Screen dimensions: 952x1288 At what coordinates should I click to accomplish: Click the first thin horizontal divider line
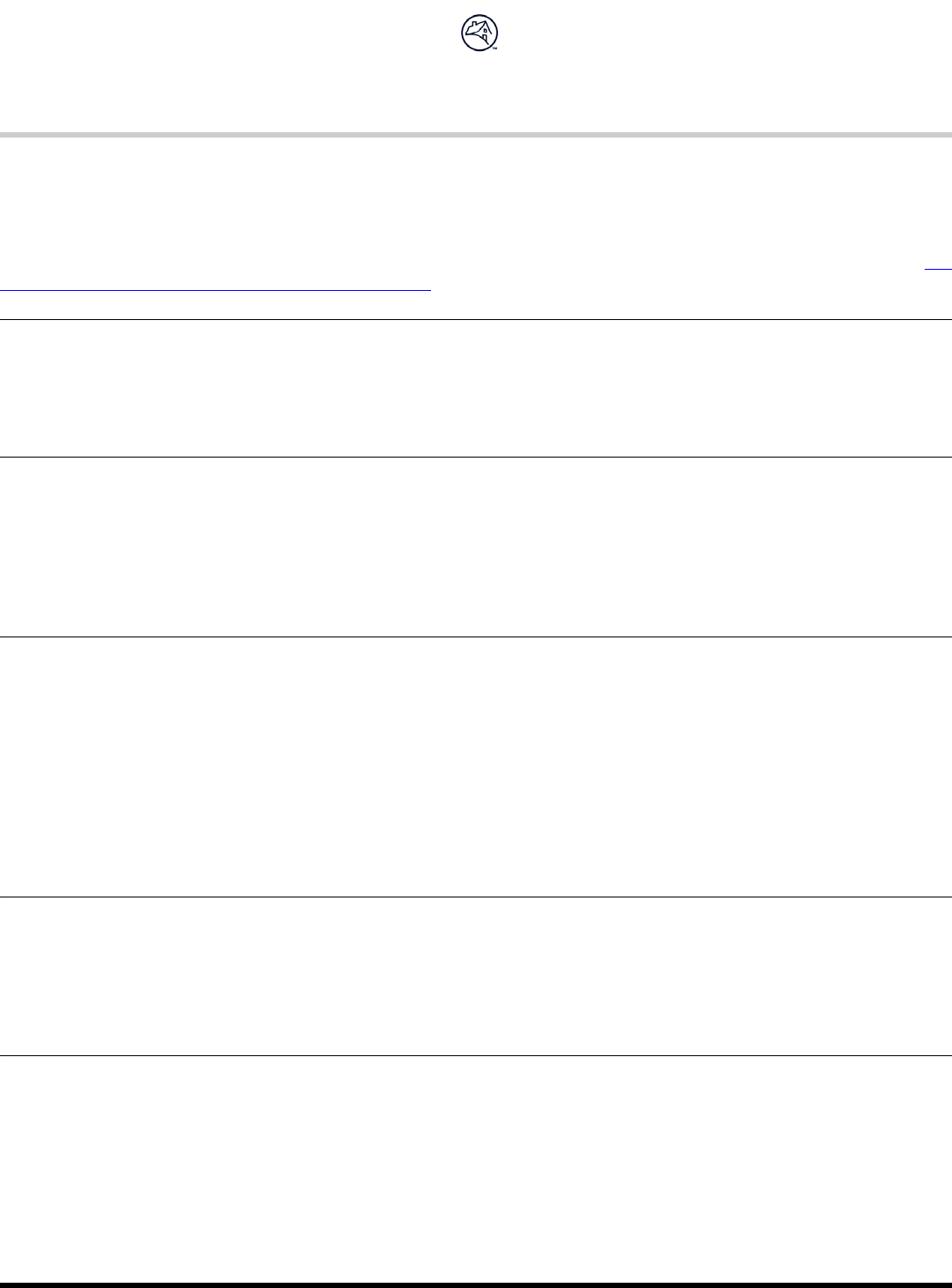476,319
